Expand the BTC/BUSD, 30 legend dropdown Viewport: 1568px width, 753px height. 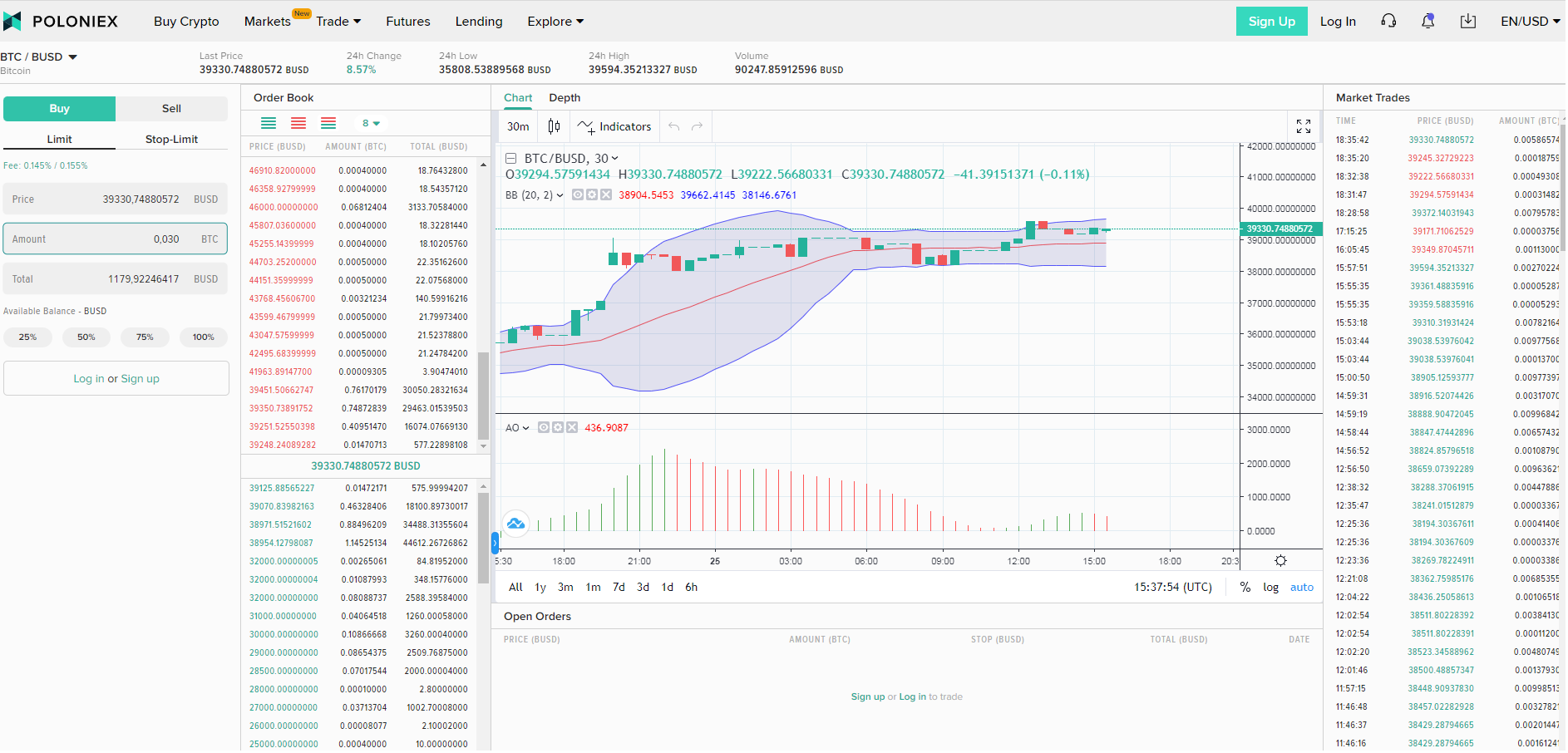614,158
